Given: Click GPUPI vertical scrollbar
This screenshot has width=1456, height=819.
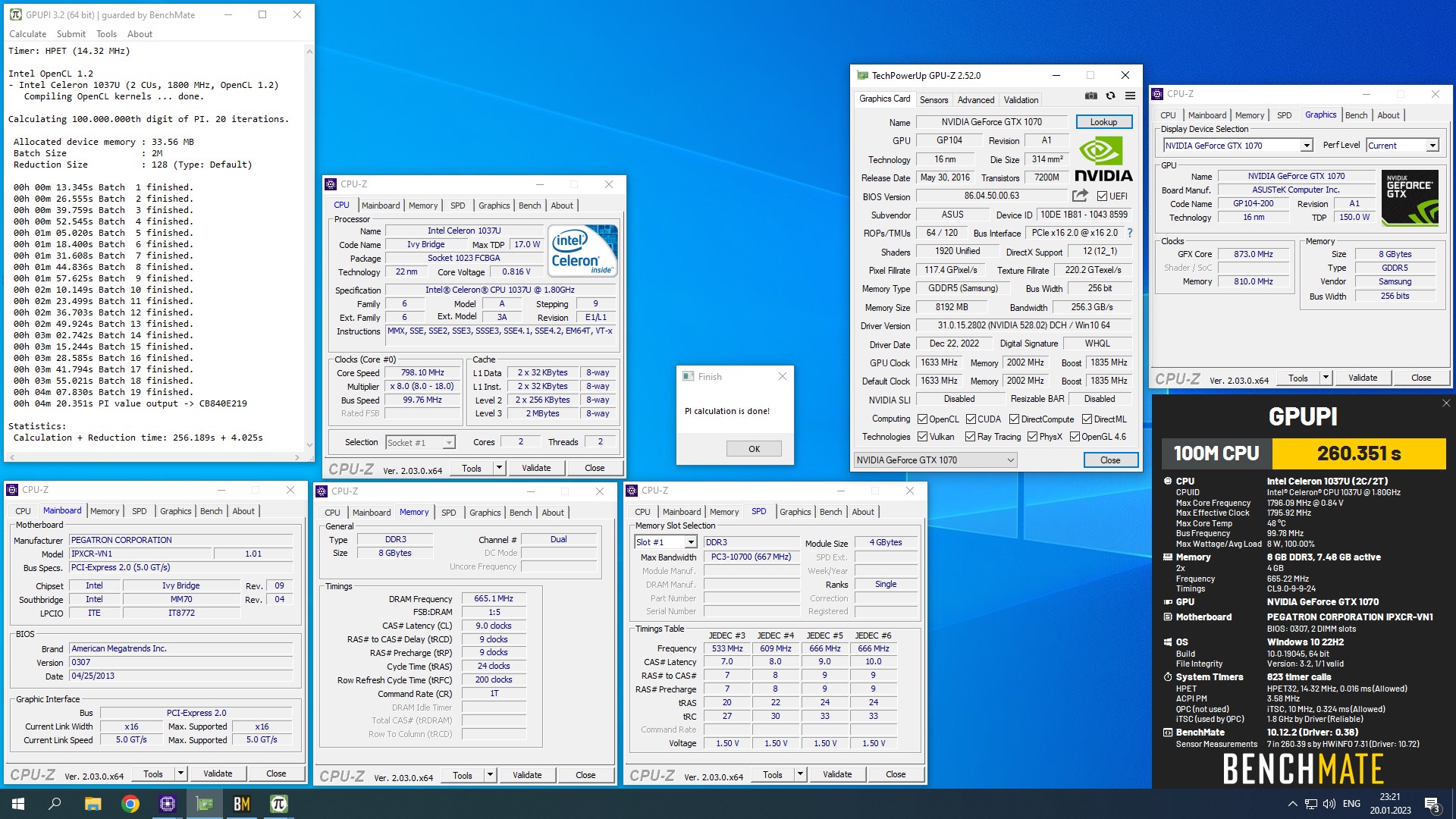Looking at the screenshot, I should (x=309, y=248).
